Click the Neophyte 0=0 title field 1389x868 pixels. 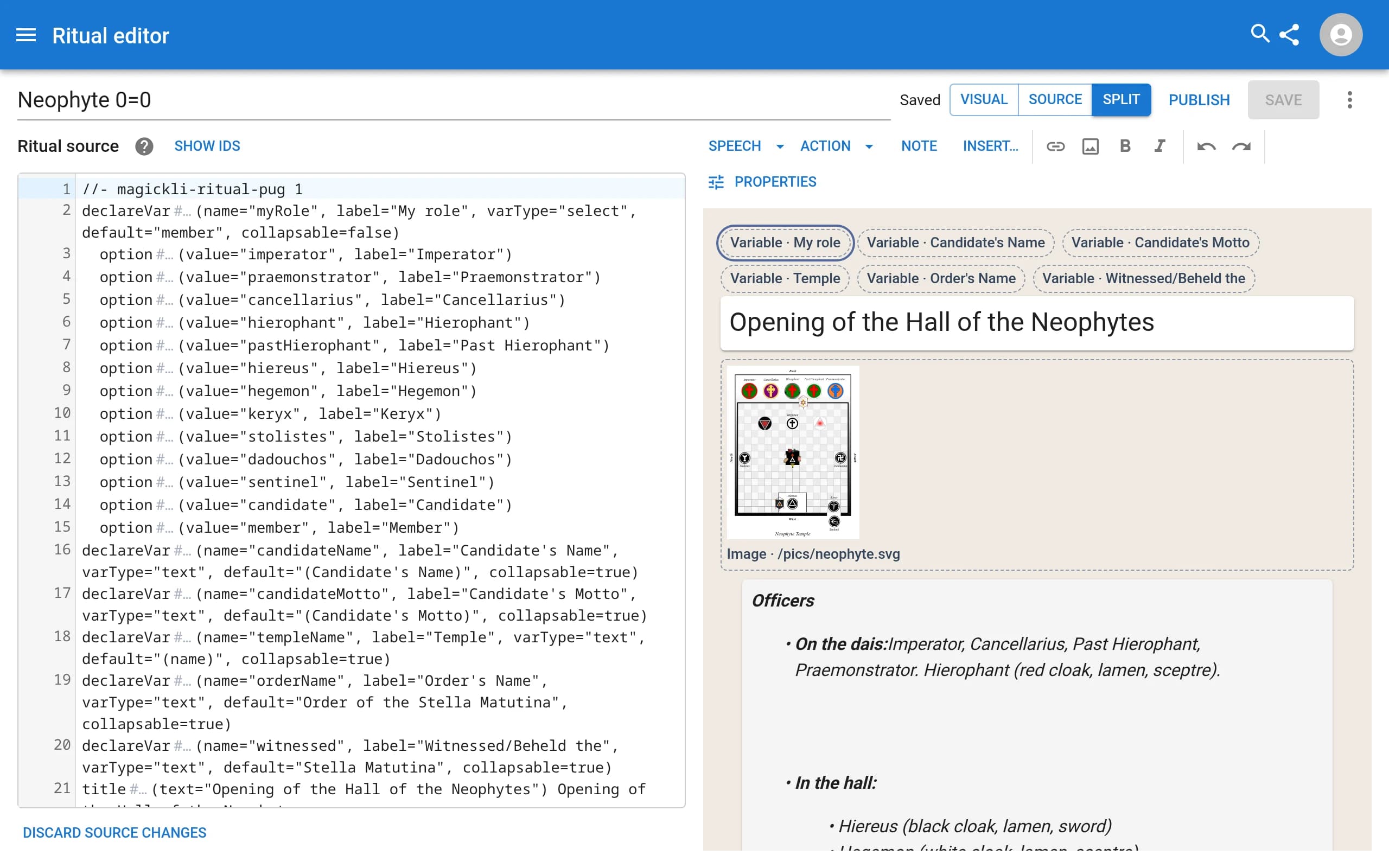454,100
